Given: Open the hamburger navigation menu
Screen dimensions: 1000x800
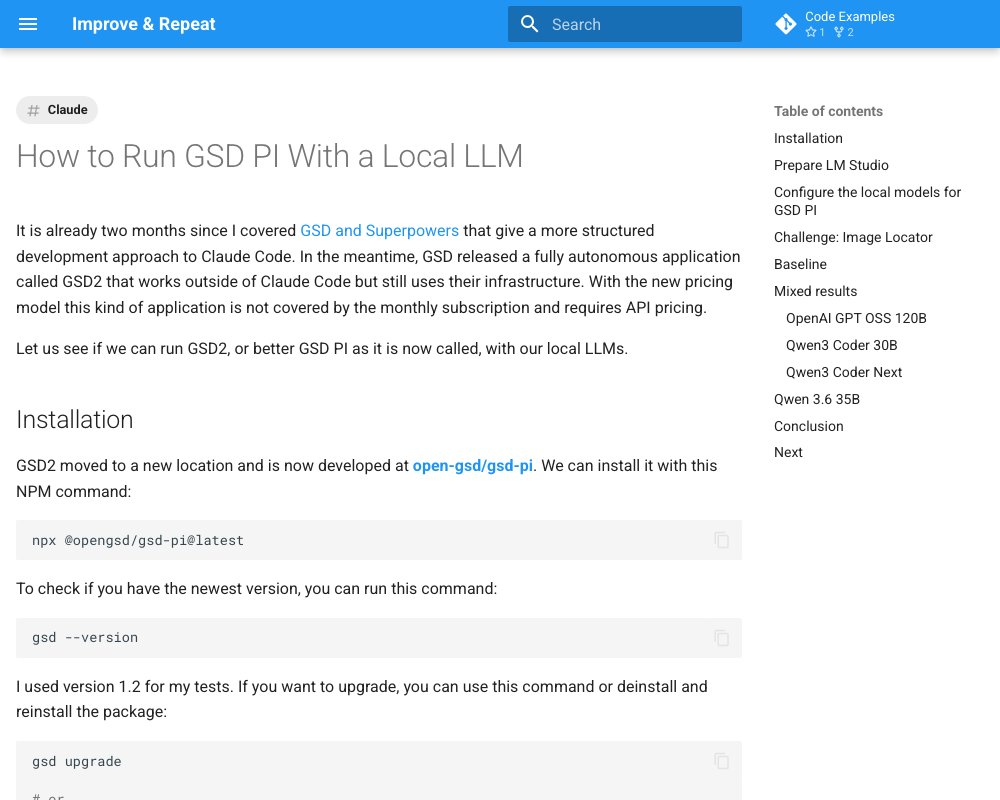Looking at the screenshot, I should click(x=27, y=24).
